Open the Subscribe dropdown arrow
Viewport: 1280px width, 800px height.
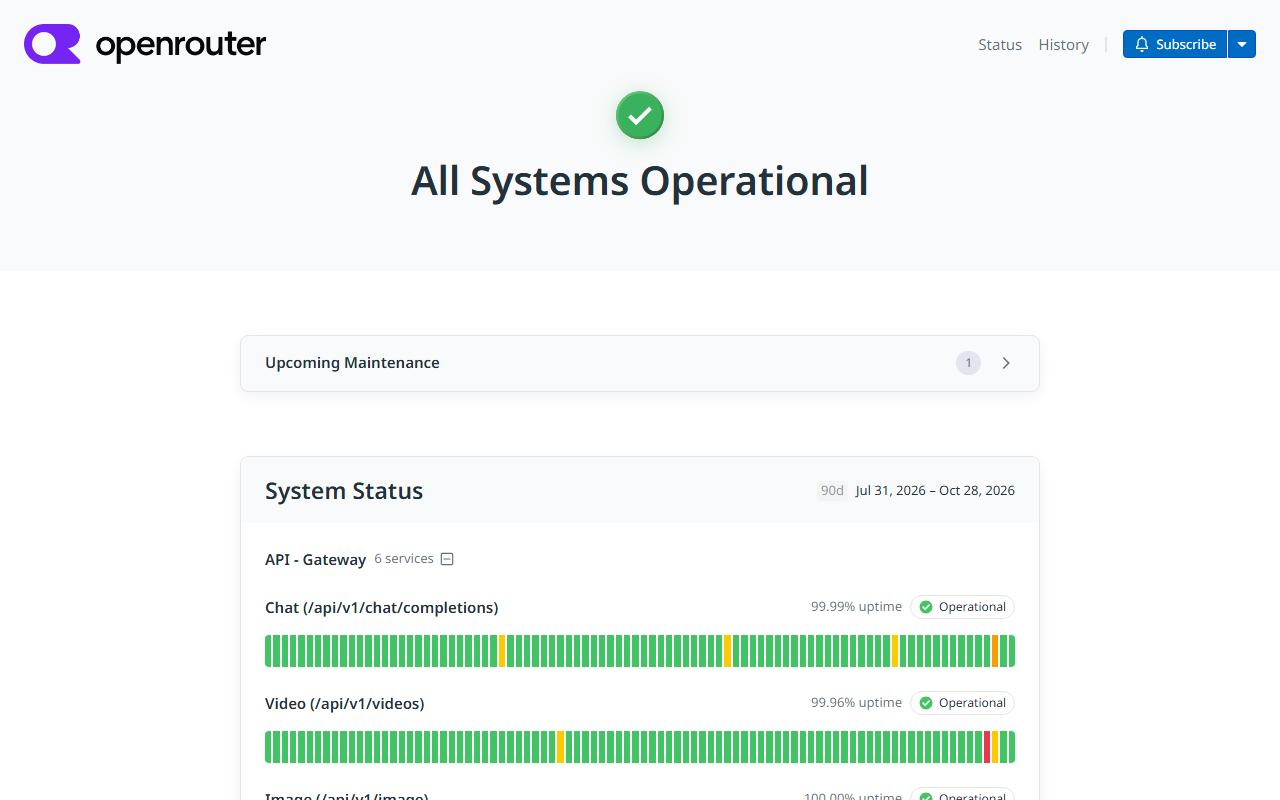pos(1242,44)
